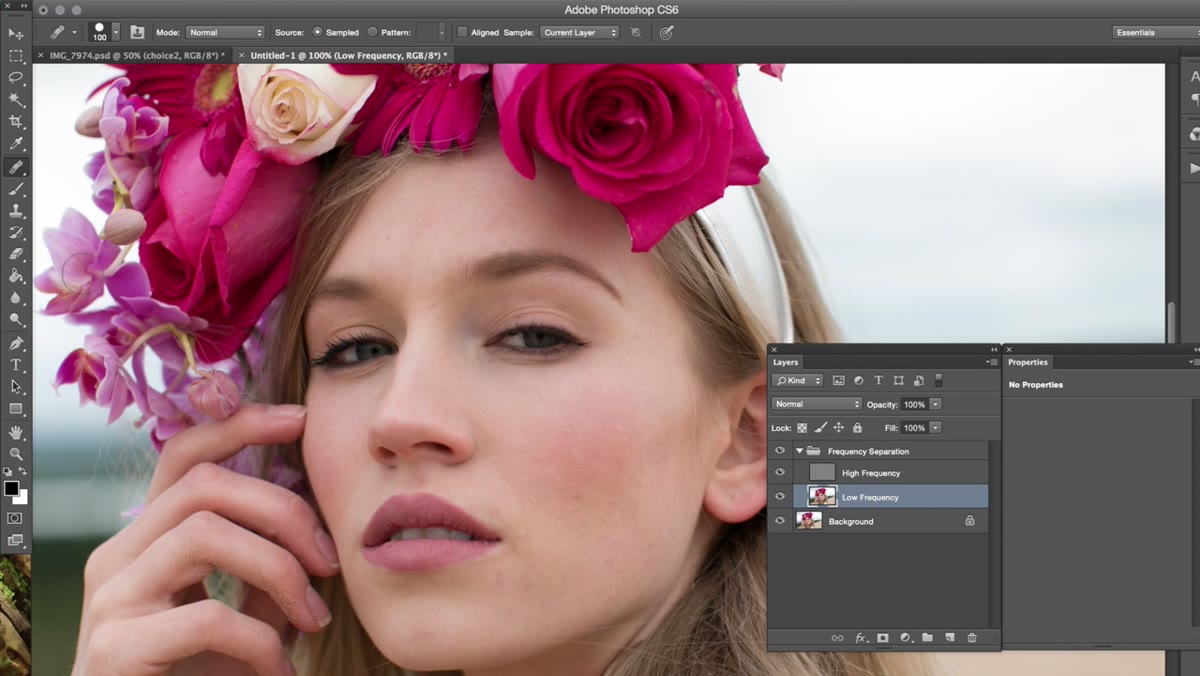Select the Blur tool
Viewport: 1200px width, 676px height.
[16, 298]
